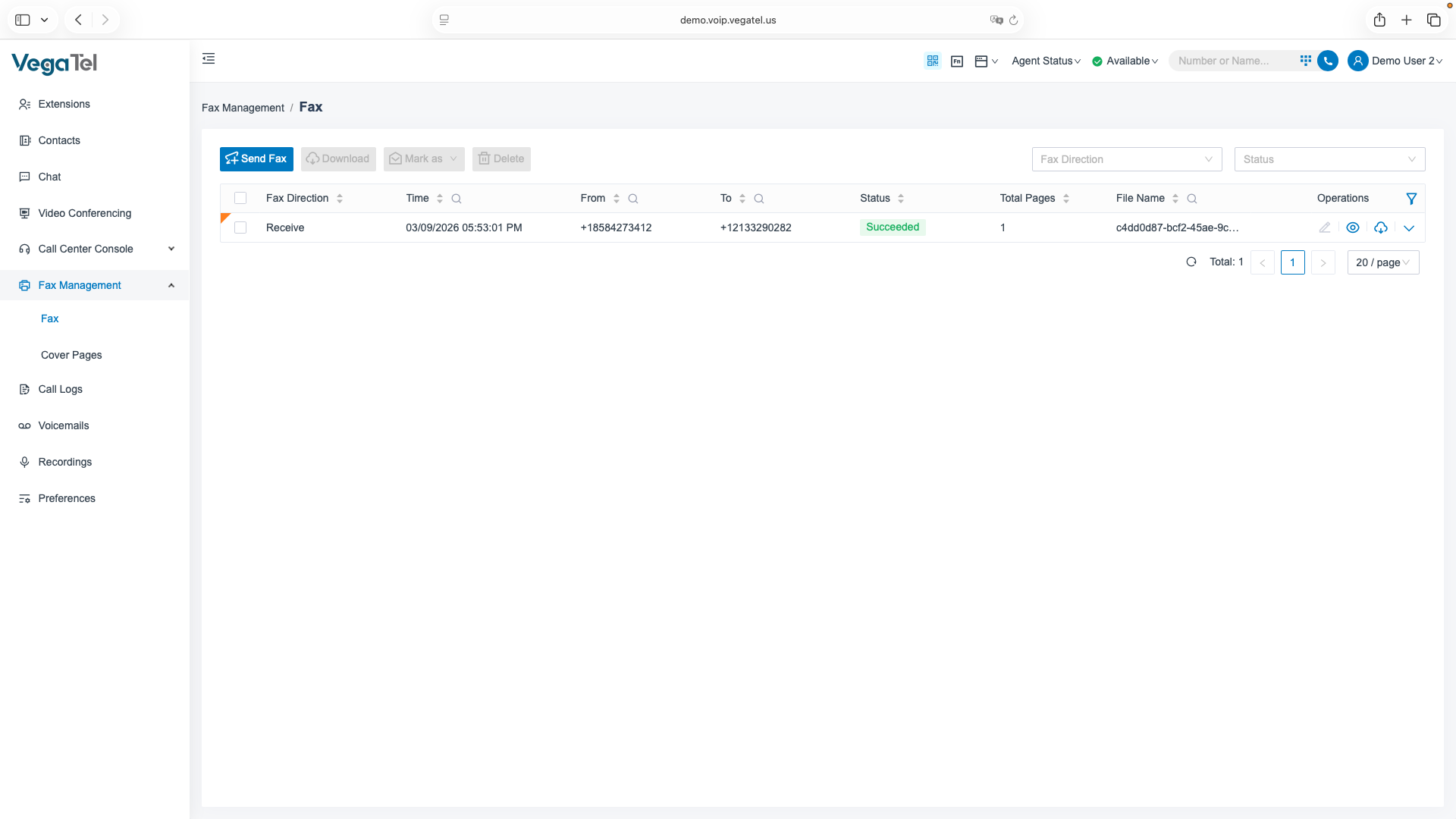Click the QR code icon in the header
1456x819 pixels.
coord(932,61)
